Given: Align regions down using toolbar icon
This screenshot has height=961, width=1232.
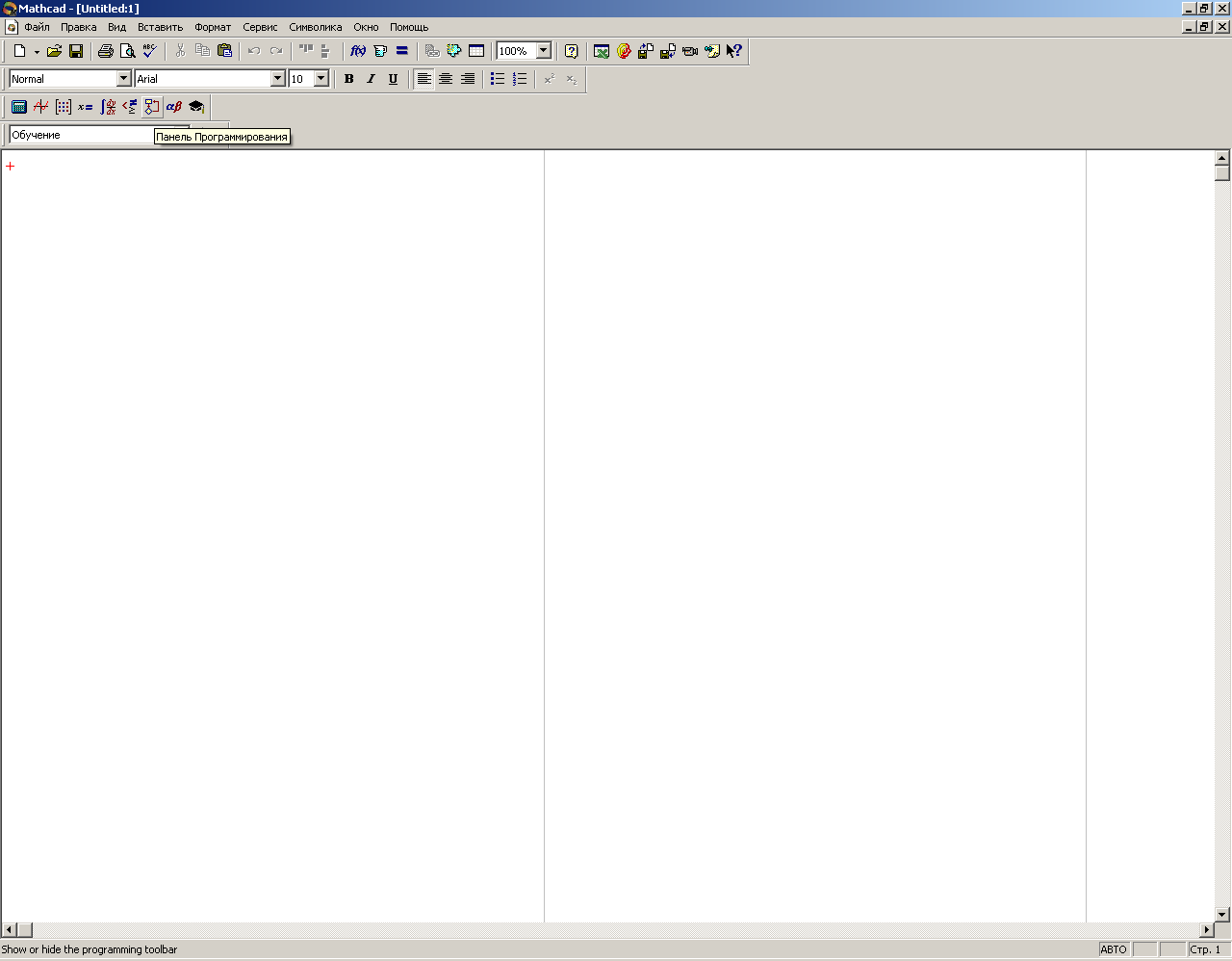Looking at the screenshot, I should [326, 51].
